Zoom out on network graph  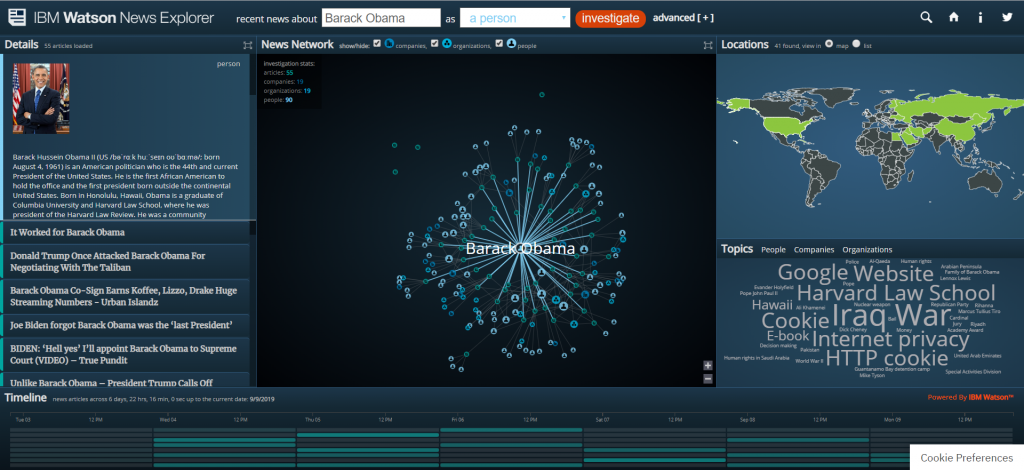(x=708, y=379)
